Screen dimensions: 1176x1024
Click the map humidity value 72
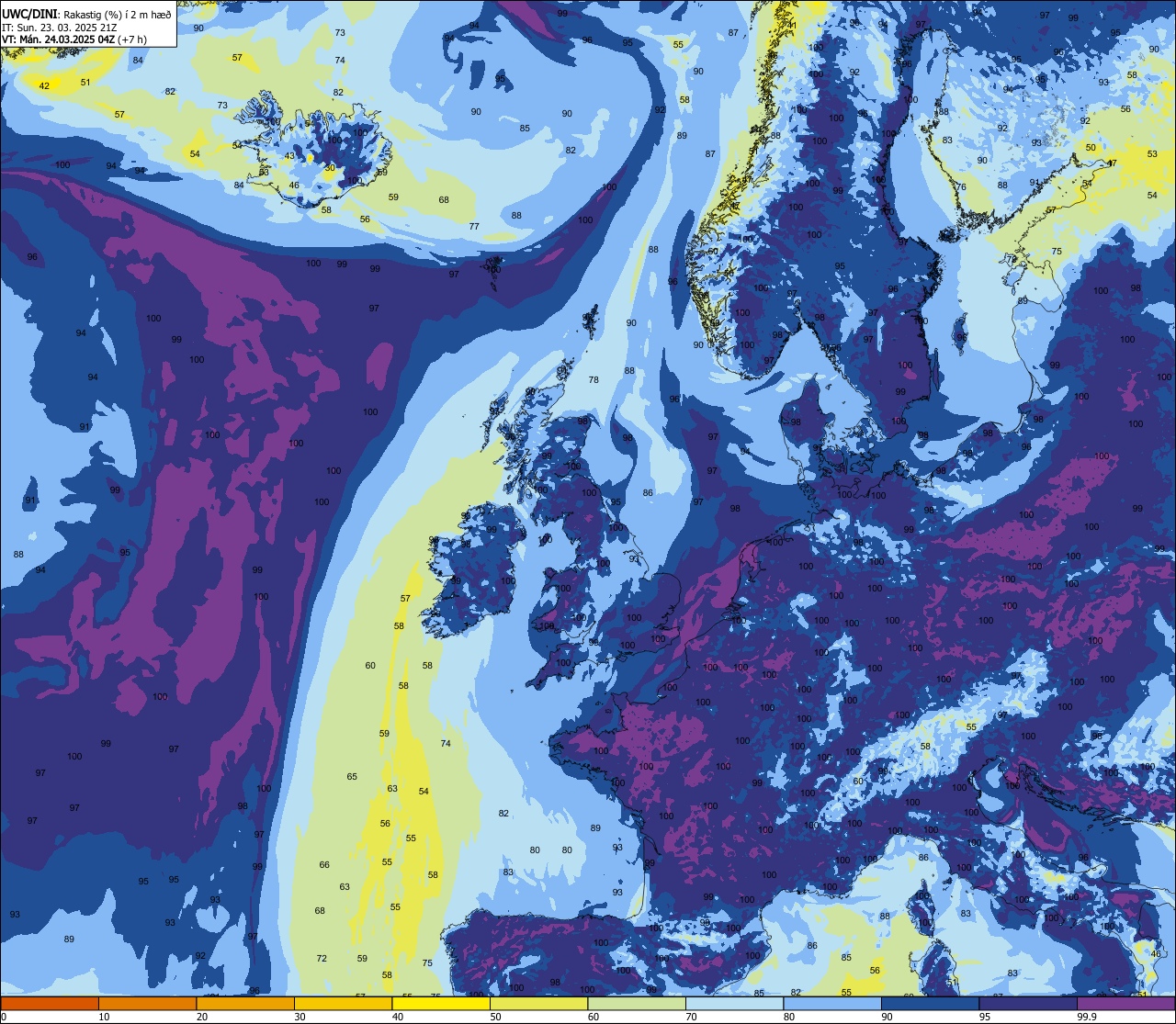[x=322, y=959]
